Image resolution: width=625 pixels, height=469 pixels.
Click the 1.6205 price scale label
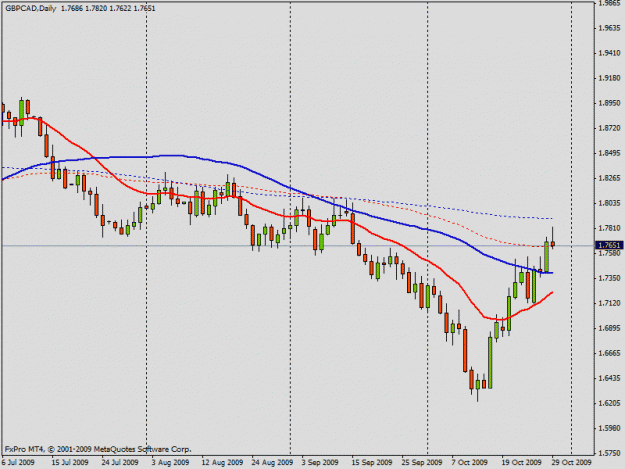[x=609, y=403]
